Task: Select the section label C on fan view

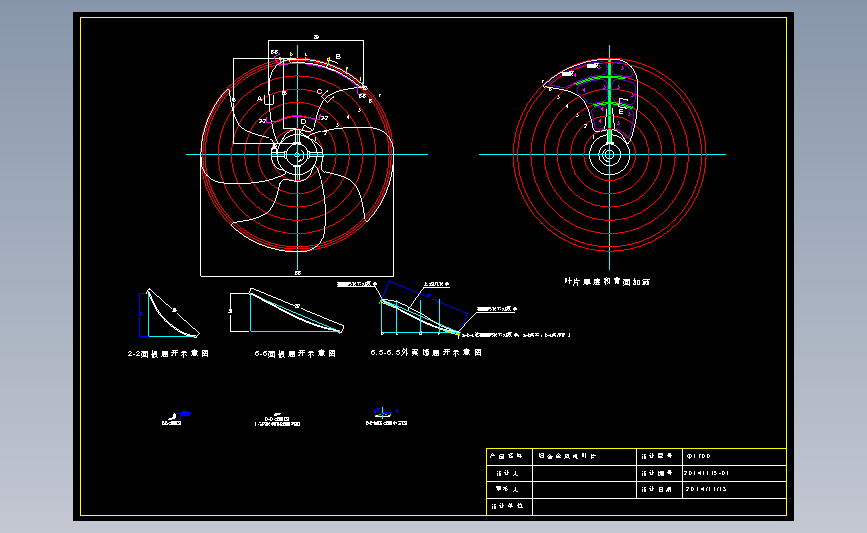Action: pos(320,92)
